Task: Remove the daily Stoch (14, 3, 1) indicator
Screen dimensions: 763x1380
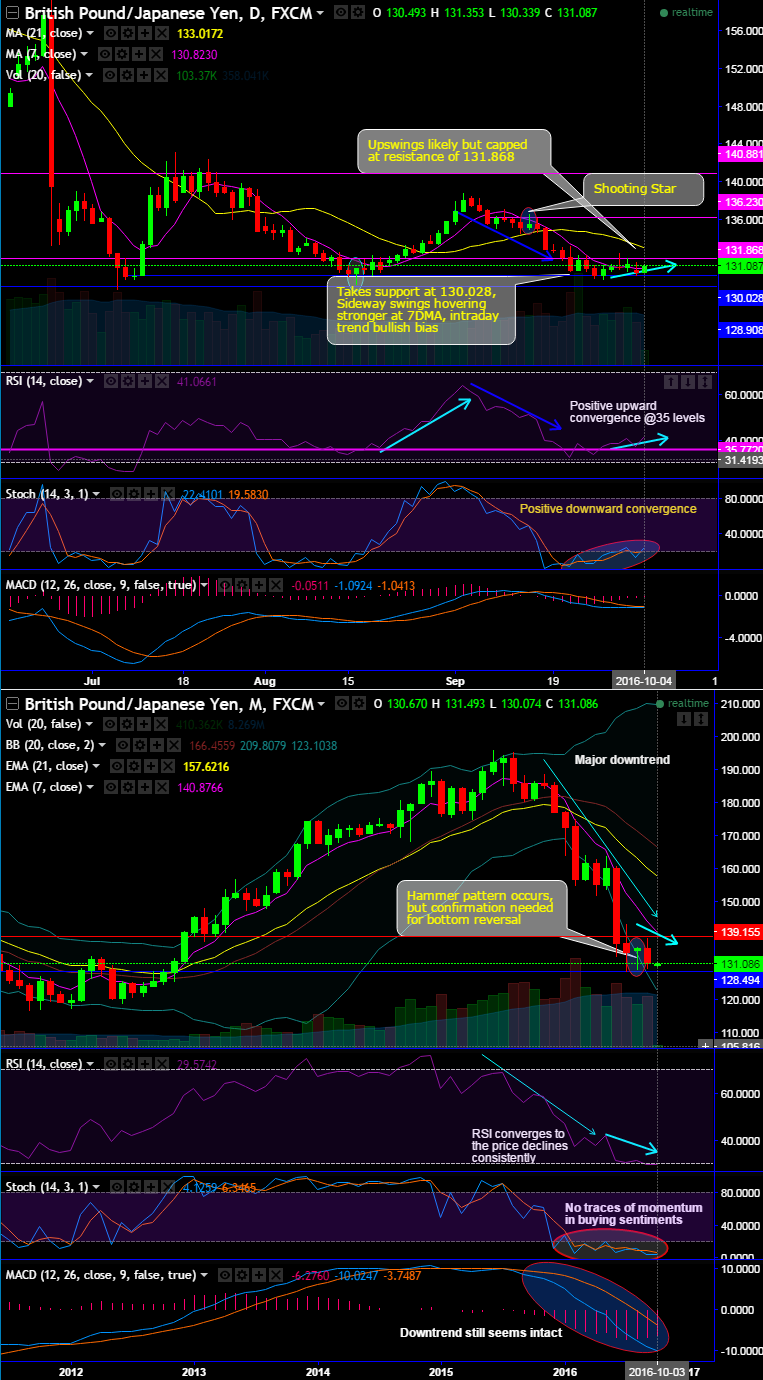Action: point(168,494)
